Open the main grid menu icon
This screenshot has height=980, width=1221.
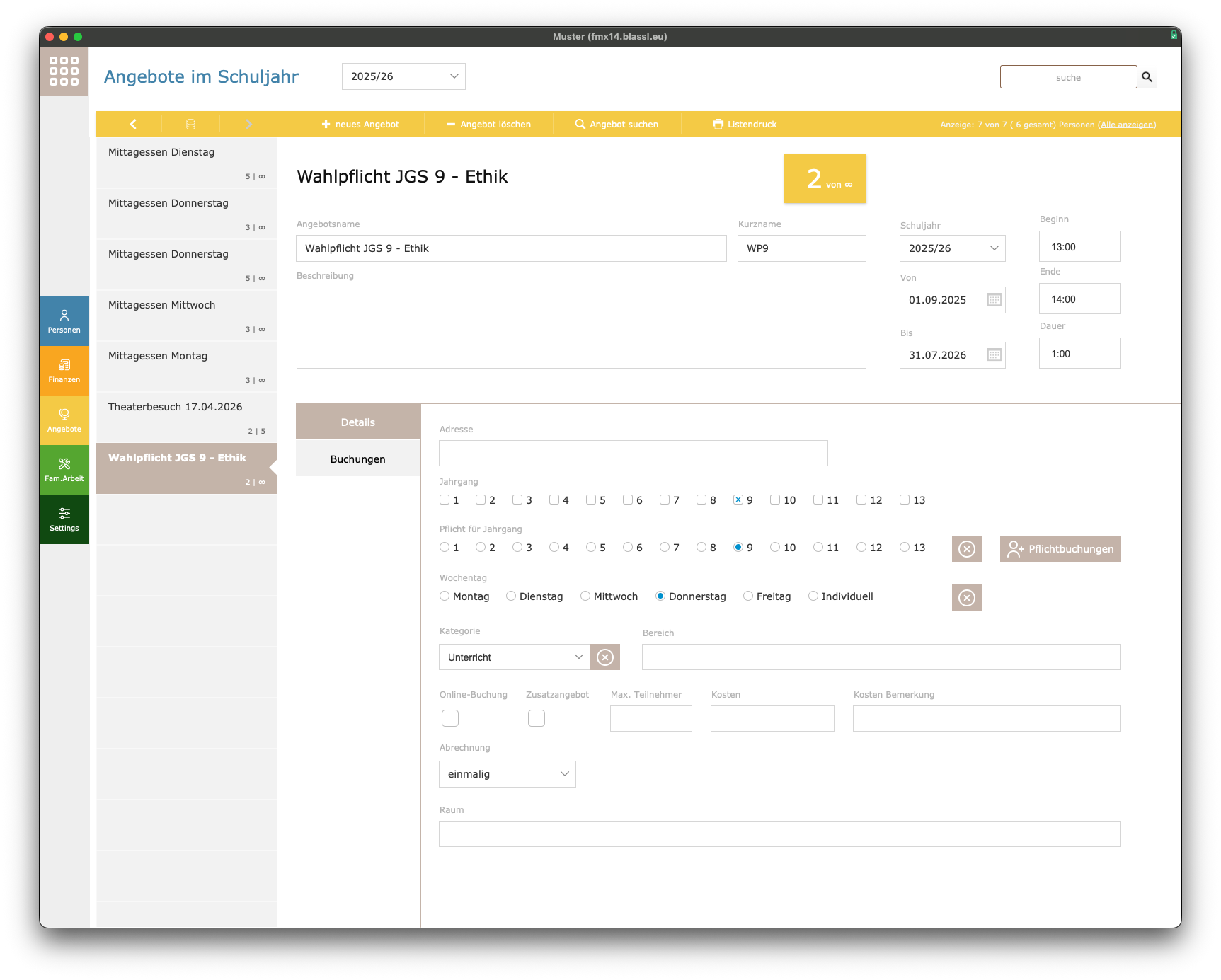[64, 71]
